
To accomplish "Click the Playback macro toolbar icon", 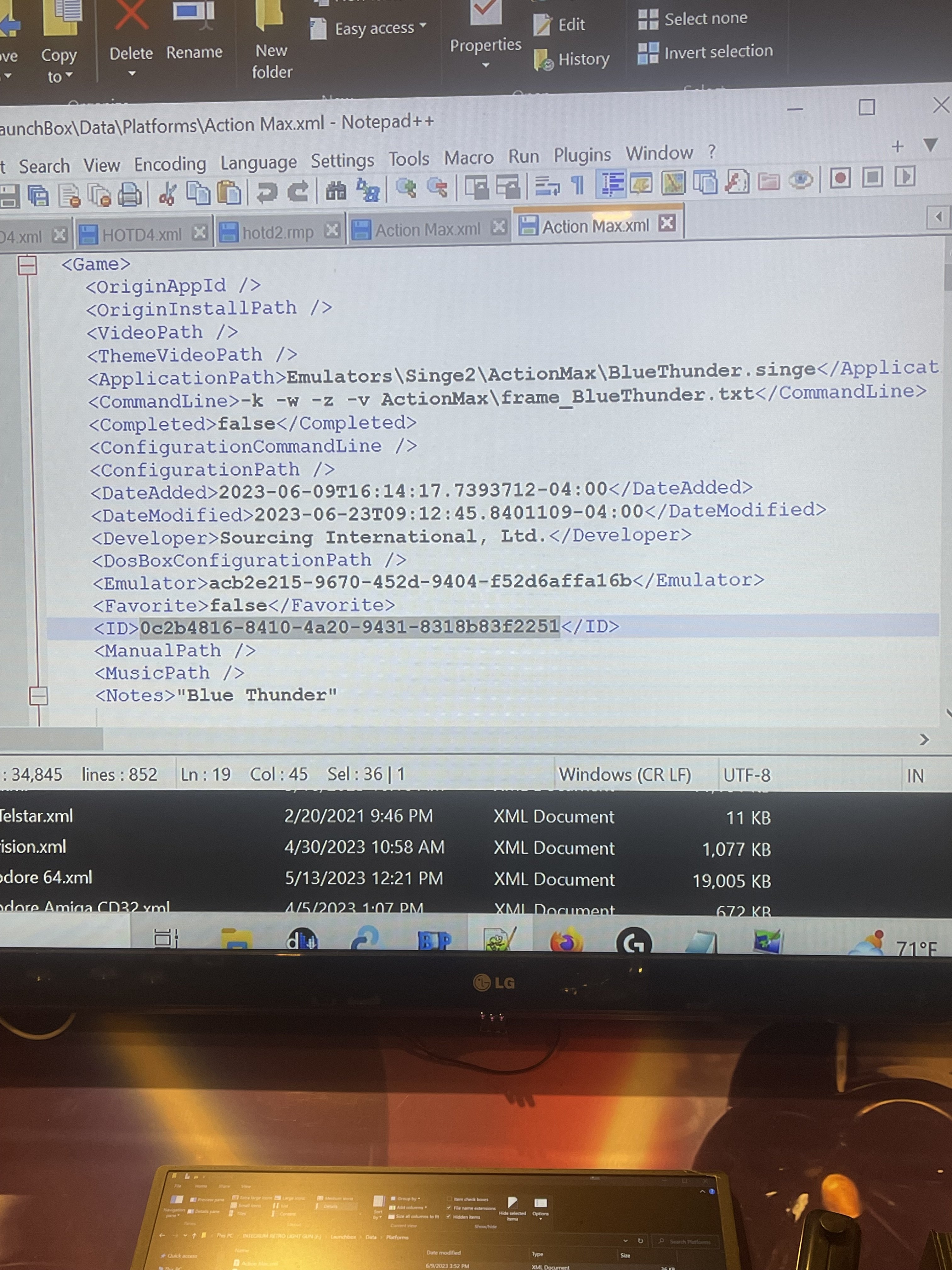I will (x=905, y=176).
